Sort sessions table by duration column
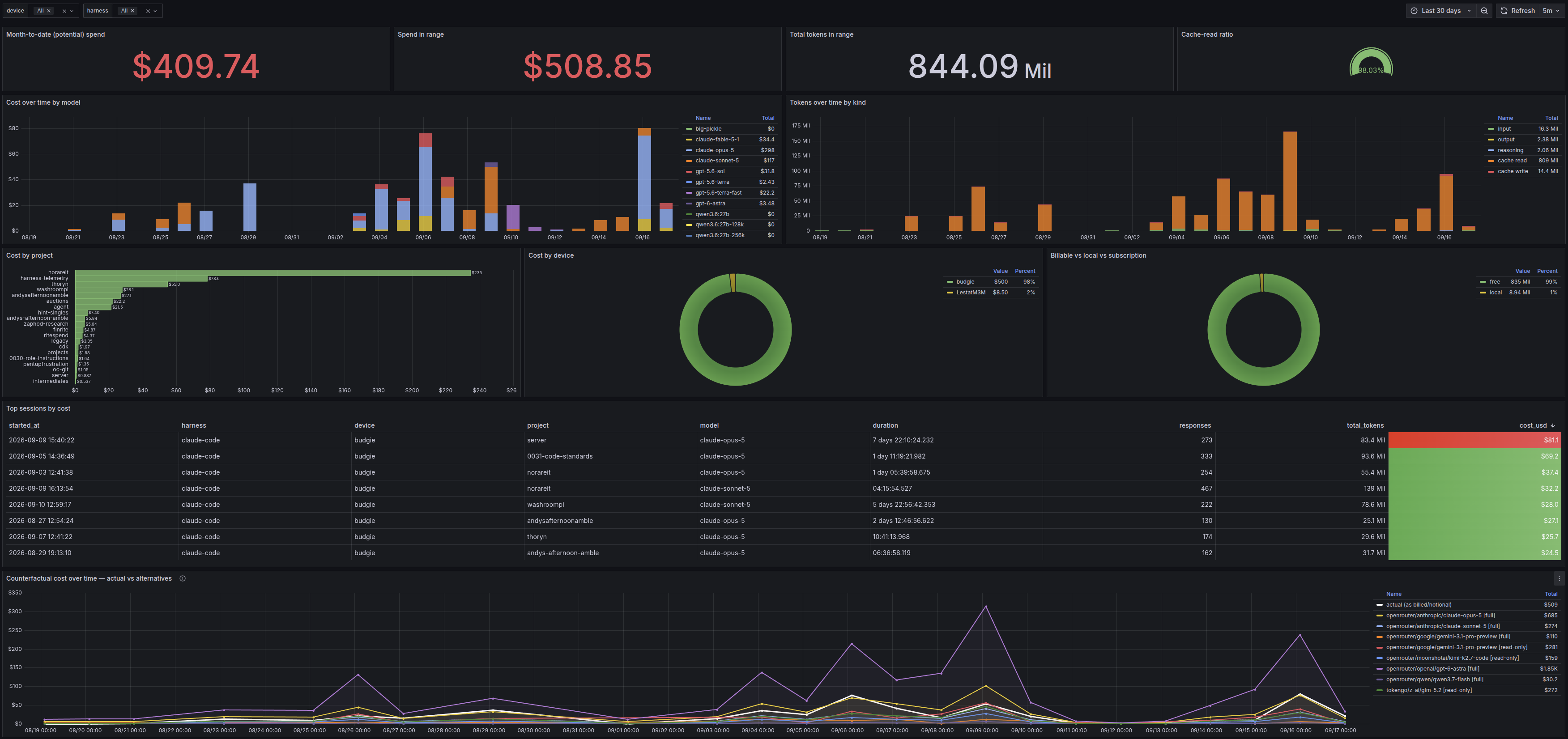The image size is (1568, 739). tap(885, 425)
